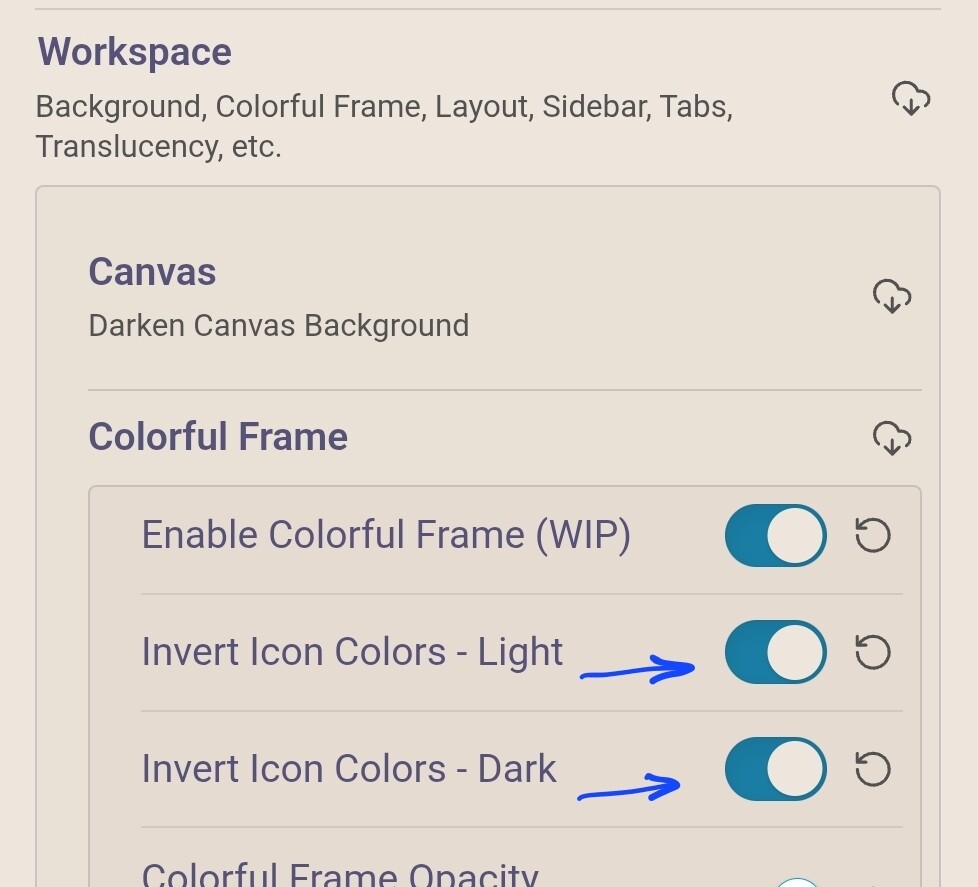Screen dimensions: 978x887
Task: Click the cloud download icon beside Canvas
Action: pos(892,296)
